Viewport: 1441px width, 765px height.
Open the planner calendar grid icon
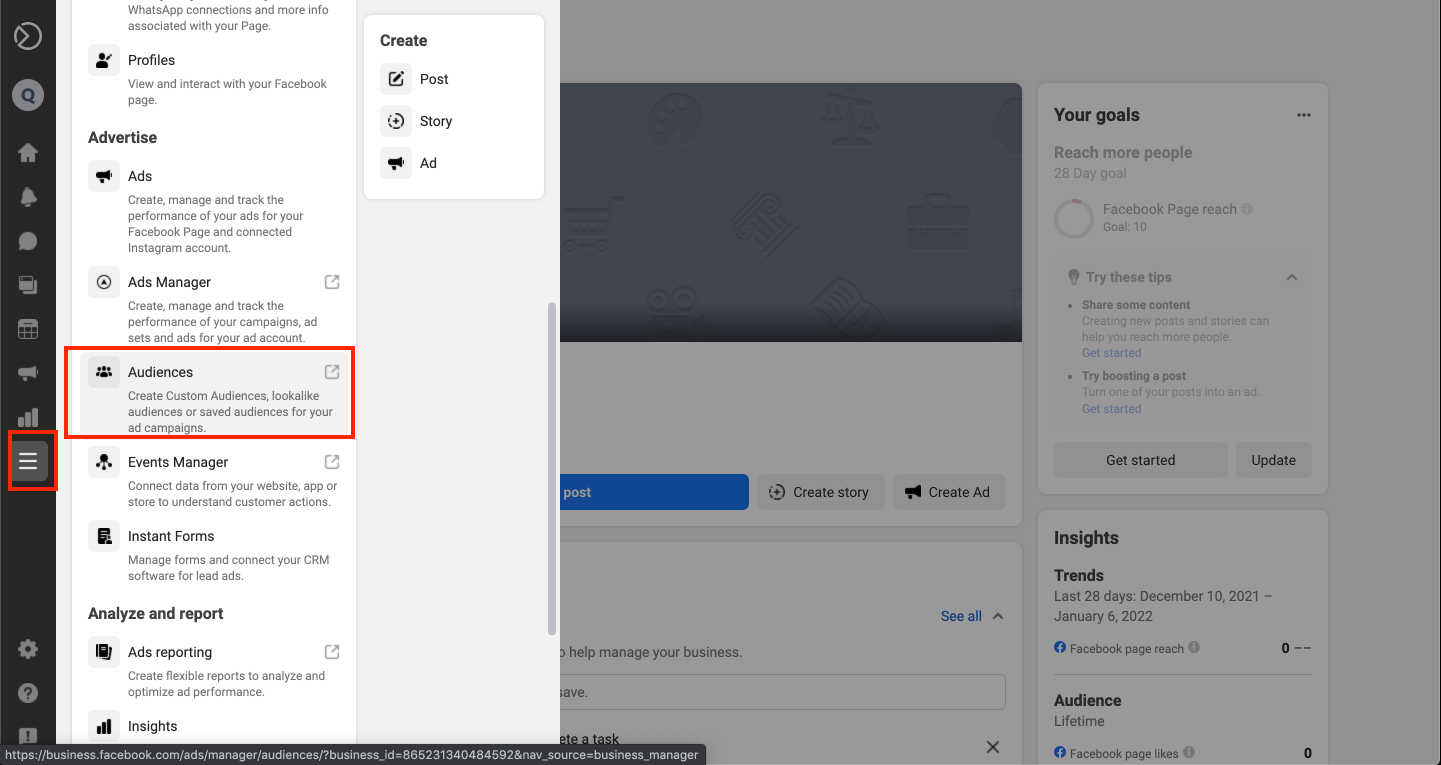pyautogui.click(x=28, y=329)
